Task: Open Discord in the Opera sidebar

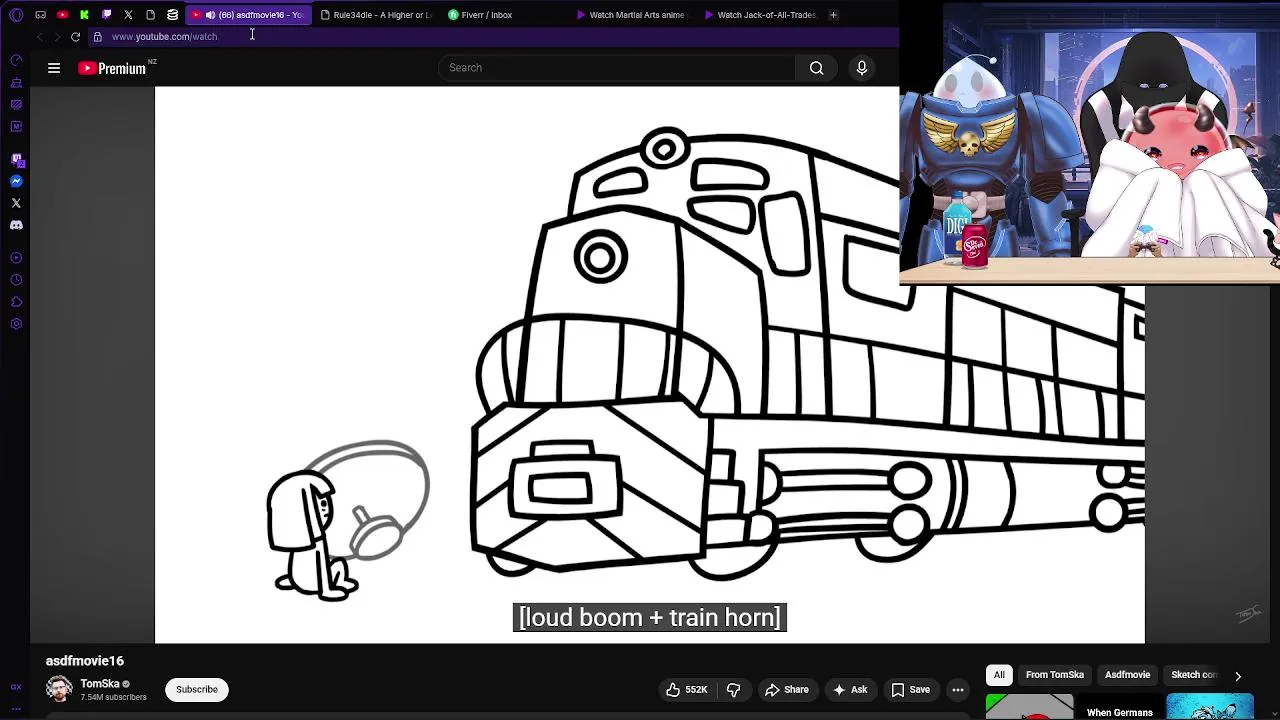Action: point(16,225)
